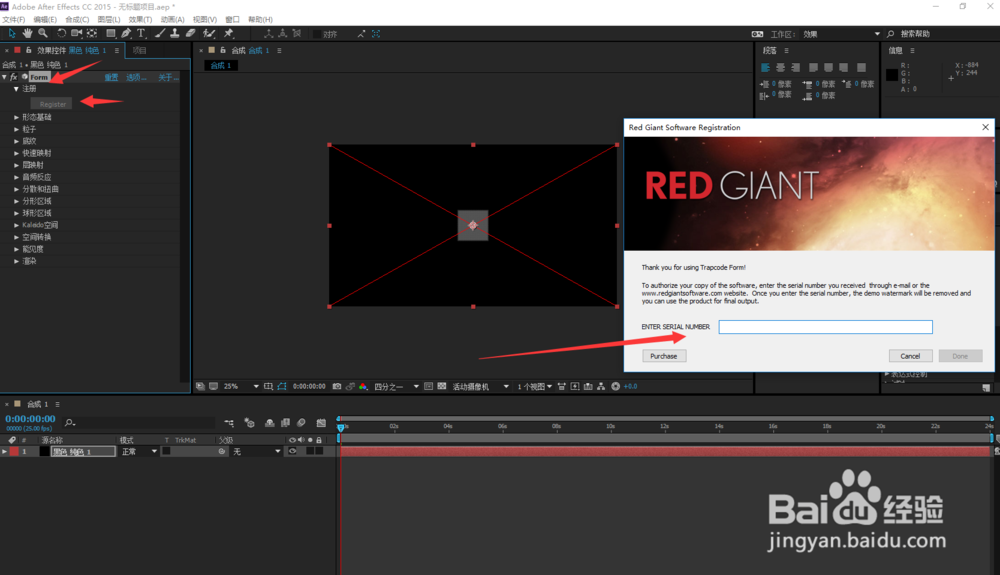Image resolution: width=1000 pixels, height=575 pixels.
Task: Pick the Pen tool
Action: (126, 34)
